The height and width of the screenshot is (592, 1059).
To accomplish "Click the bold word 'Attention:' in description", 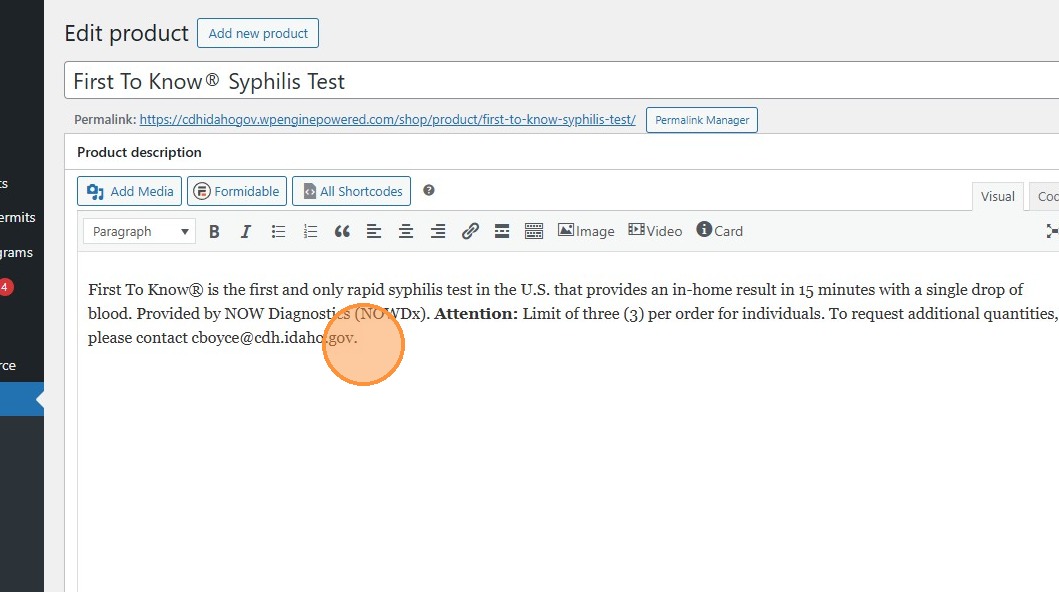I will pos(476,314).
